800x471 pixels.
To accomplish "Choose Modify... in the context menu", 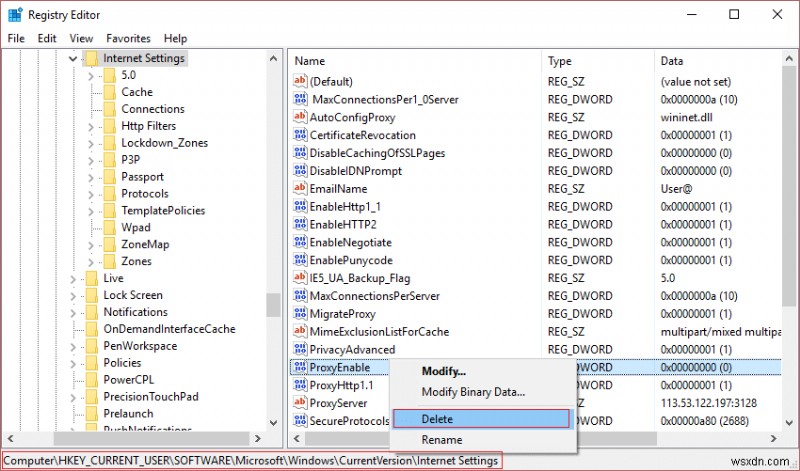I will 443,371.
